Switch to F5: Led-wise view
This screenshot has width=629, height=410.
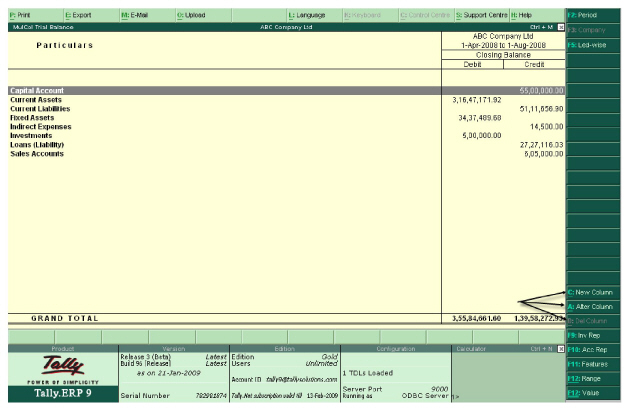click(593, 45)
